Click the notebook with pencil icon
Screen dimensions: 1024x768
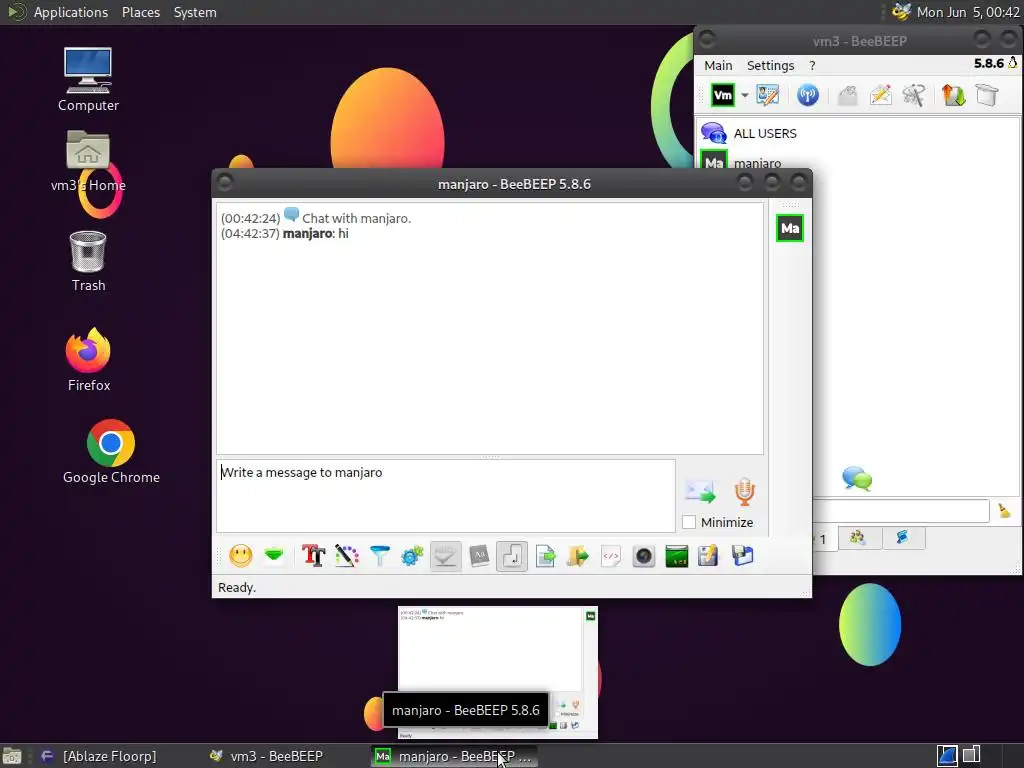709,556
